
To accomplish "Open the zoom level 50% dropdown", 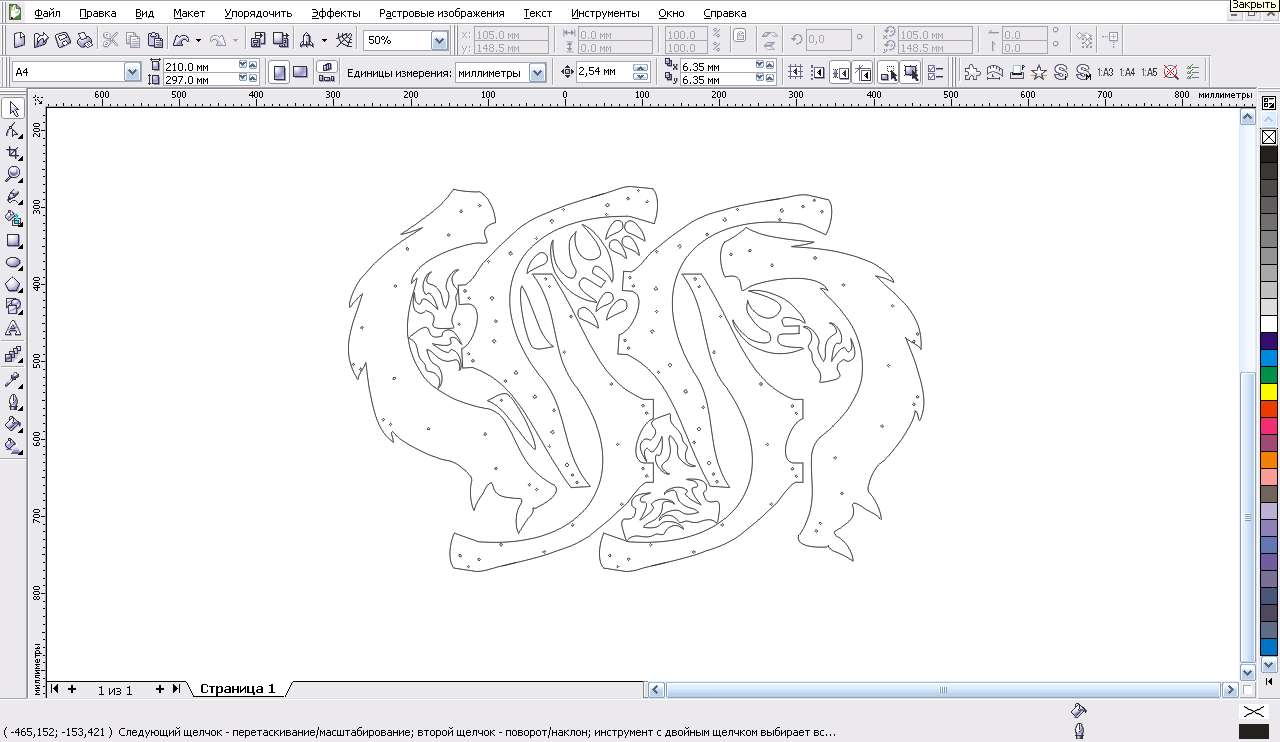I will pyautogui.click(x=439, y=40).
